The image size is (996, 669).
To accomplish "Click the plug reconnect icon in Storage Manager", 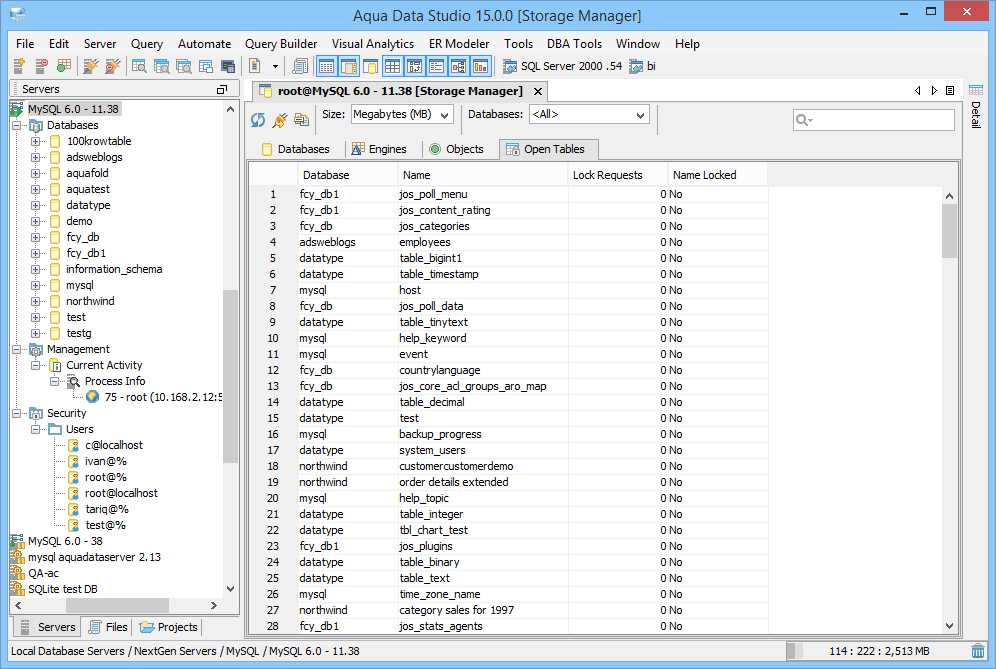I will 279,119.
